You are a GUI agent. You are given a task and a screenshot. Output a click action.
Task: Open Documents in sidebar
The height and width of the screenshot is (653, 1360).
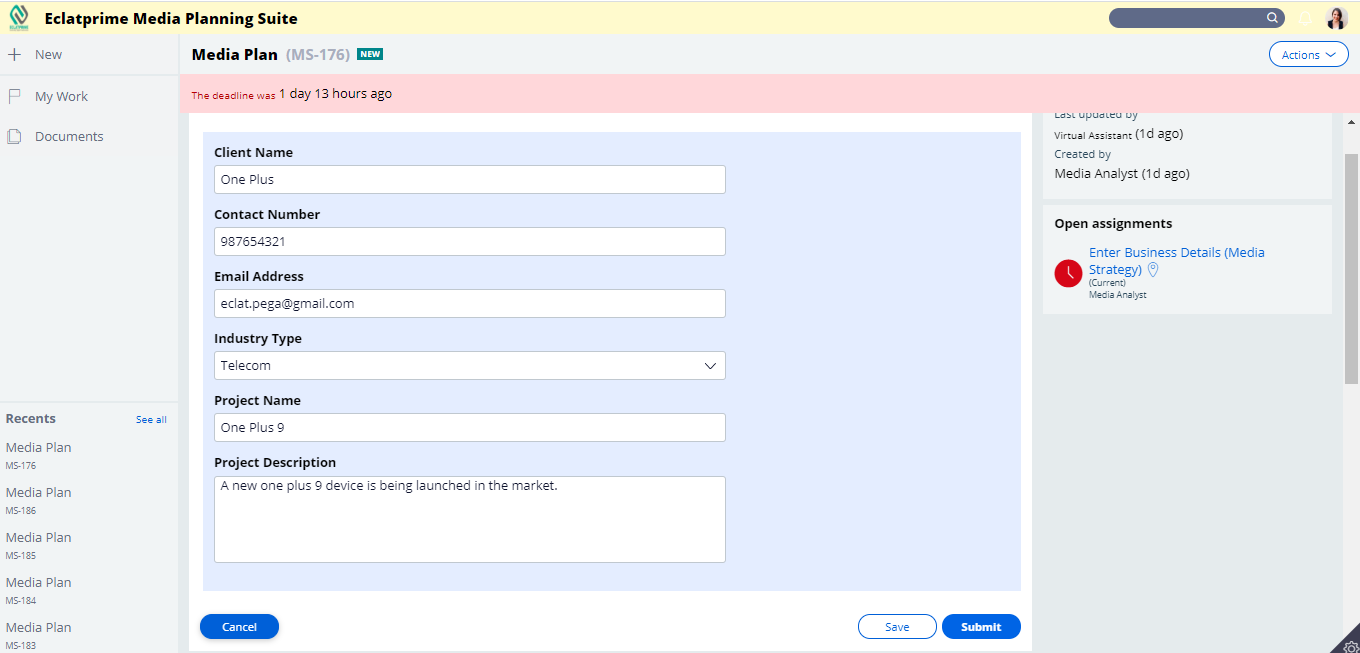(x=69, y=137)
